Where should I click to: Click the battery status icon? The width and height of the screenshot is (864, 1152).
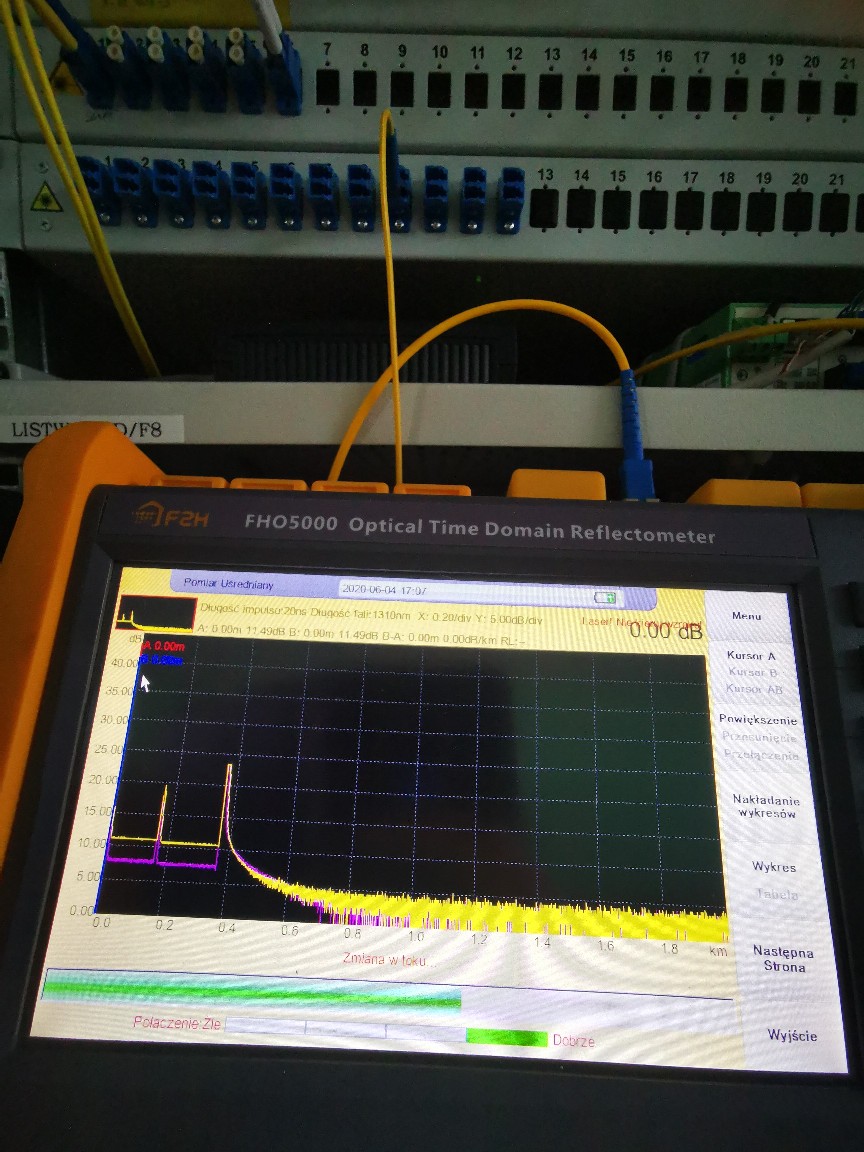605,597
